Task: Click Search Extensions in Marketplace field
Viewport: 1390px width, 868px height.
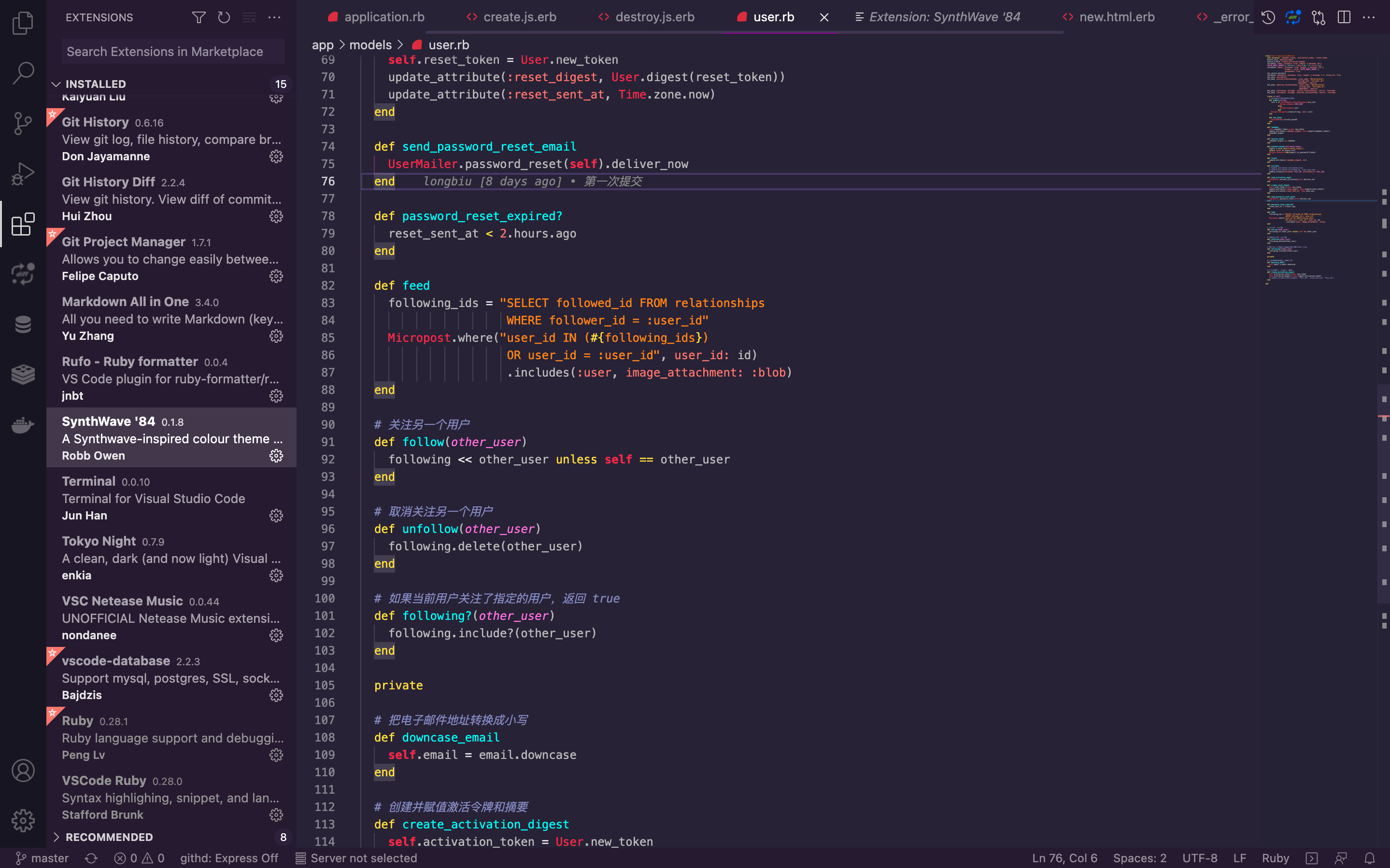Action: 173,52
